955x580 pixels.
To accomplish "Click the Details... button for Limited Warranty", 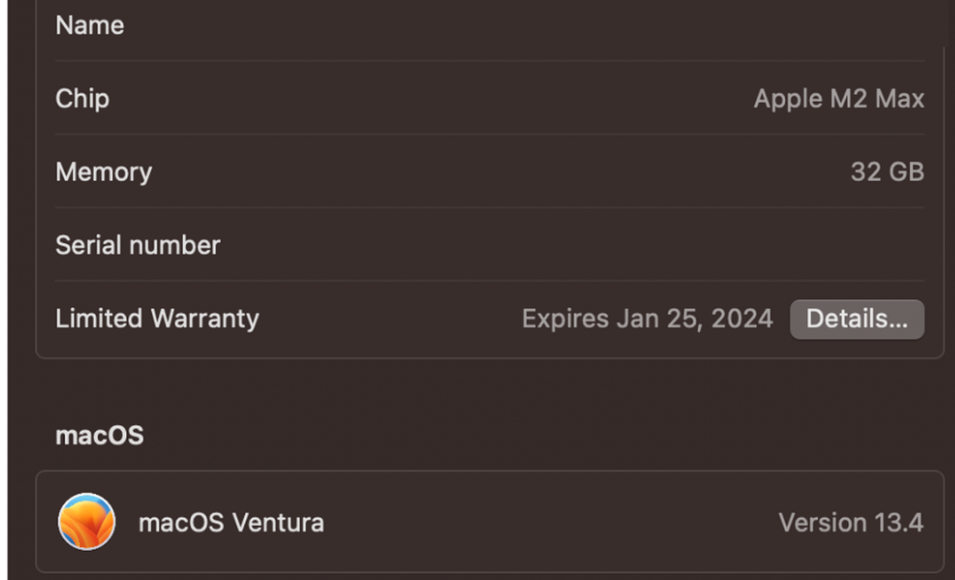I will click(857, 319).
